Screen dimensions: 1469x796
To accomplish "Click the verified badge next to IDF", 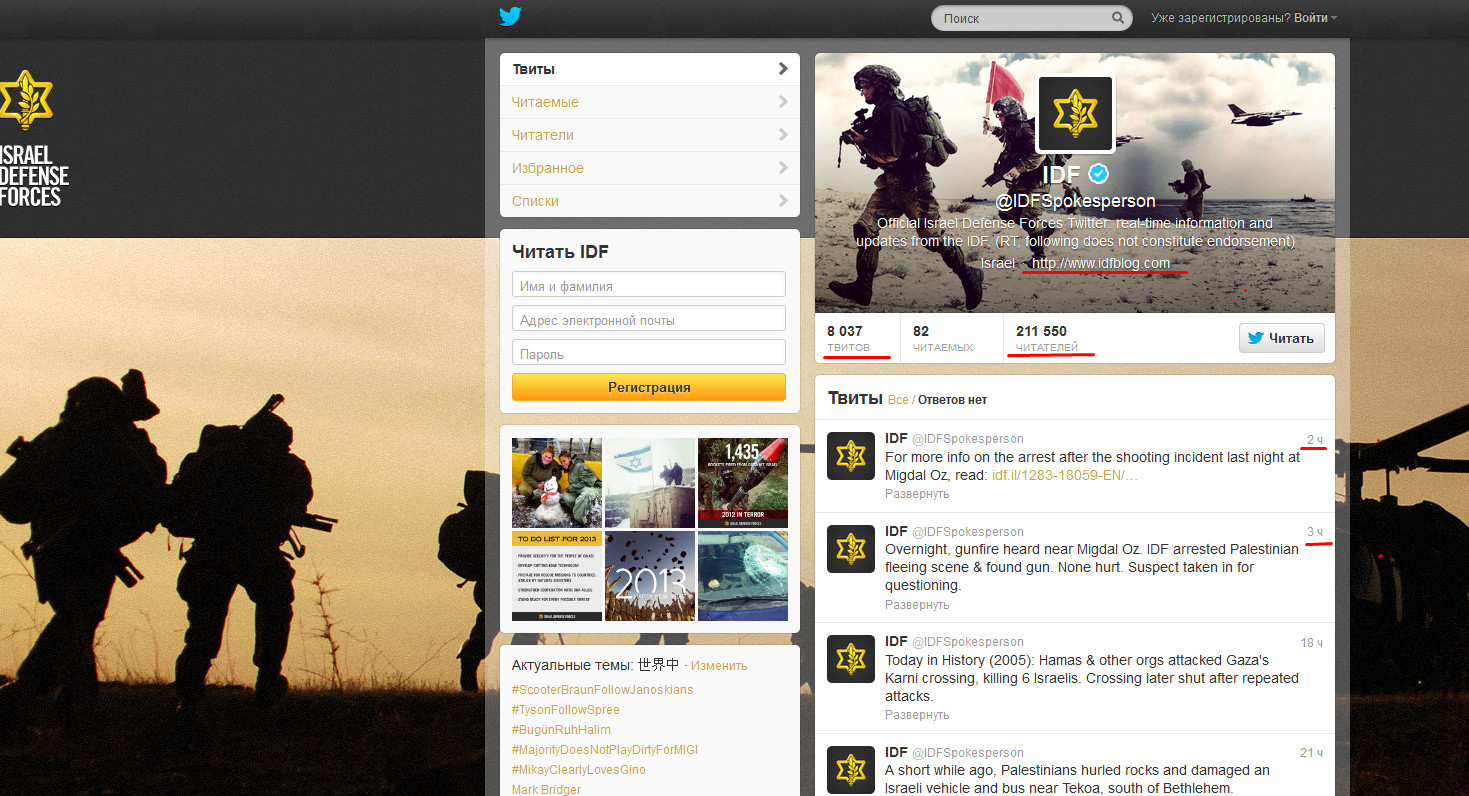I will click(1098, 174).
